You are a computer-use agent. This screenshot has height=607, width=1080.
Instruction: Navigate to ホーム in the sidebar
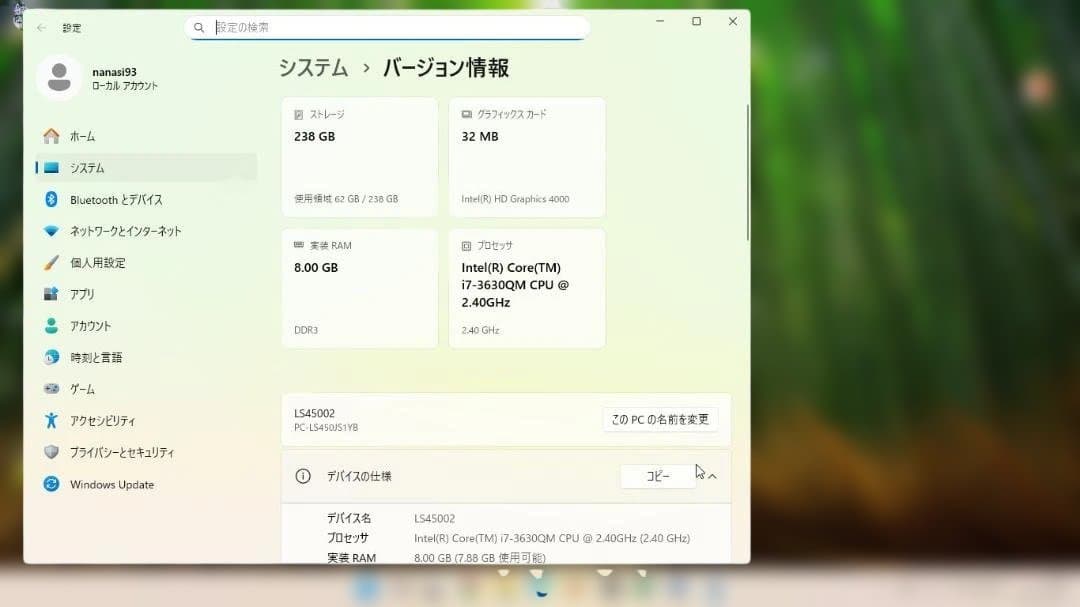[81, 136]
